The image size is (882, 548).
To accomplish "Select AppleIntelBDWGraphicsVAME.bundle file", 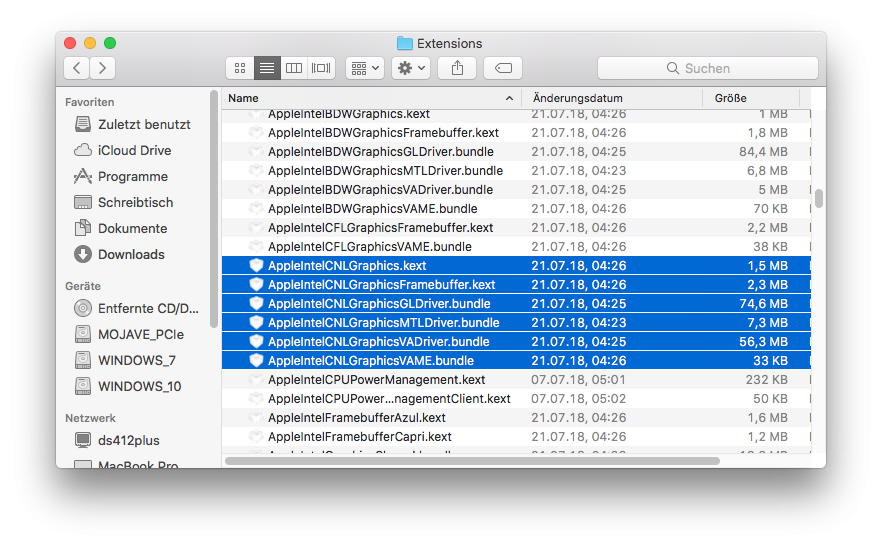I will click(516, 209).
